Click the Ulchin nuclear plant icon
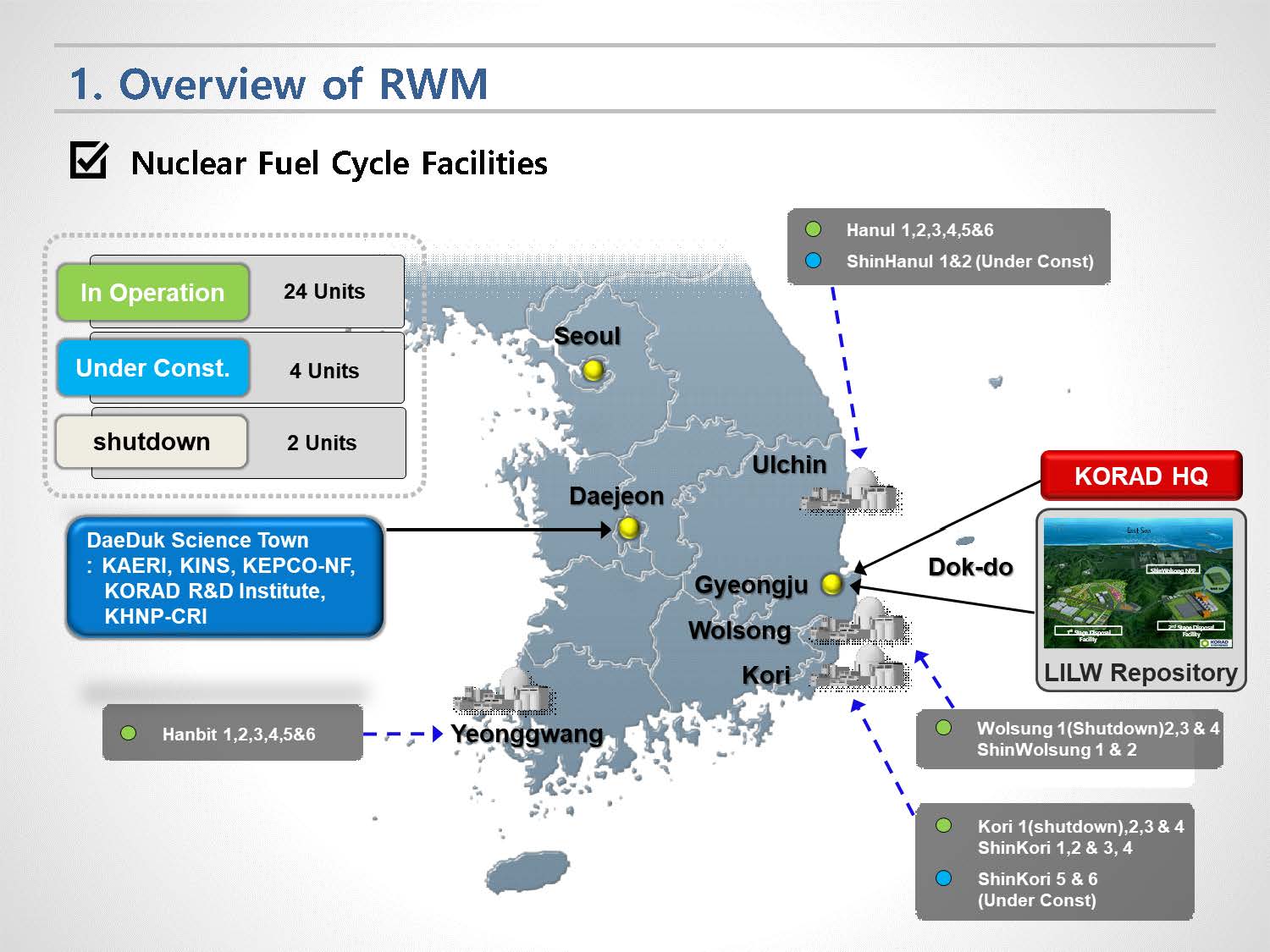The width and height of the screenshot is (1270, 952). pos(851,492)
